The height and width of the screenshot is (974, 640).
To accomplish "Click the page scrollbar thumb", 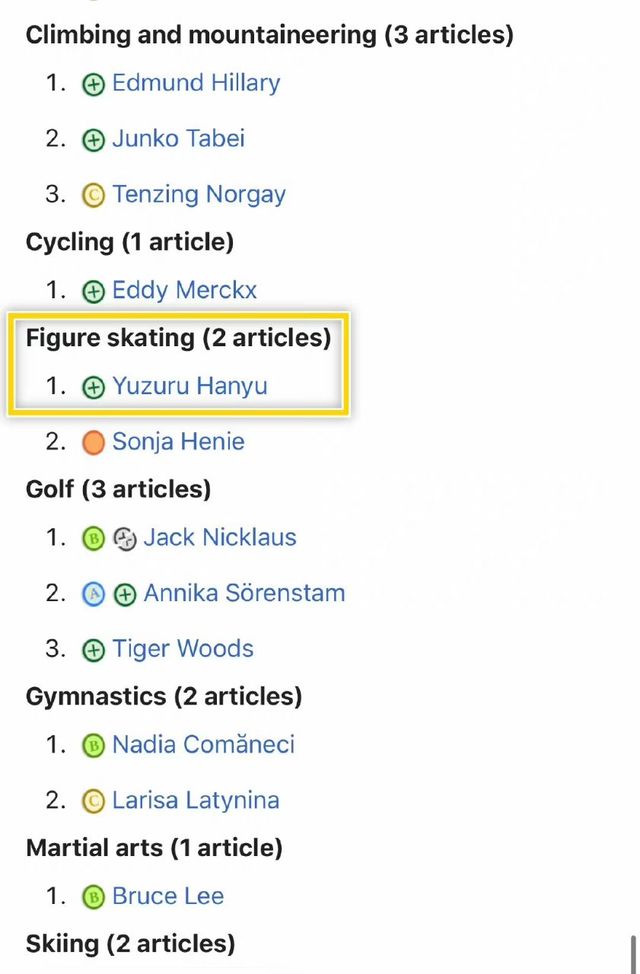I will click(634, 954).
